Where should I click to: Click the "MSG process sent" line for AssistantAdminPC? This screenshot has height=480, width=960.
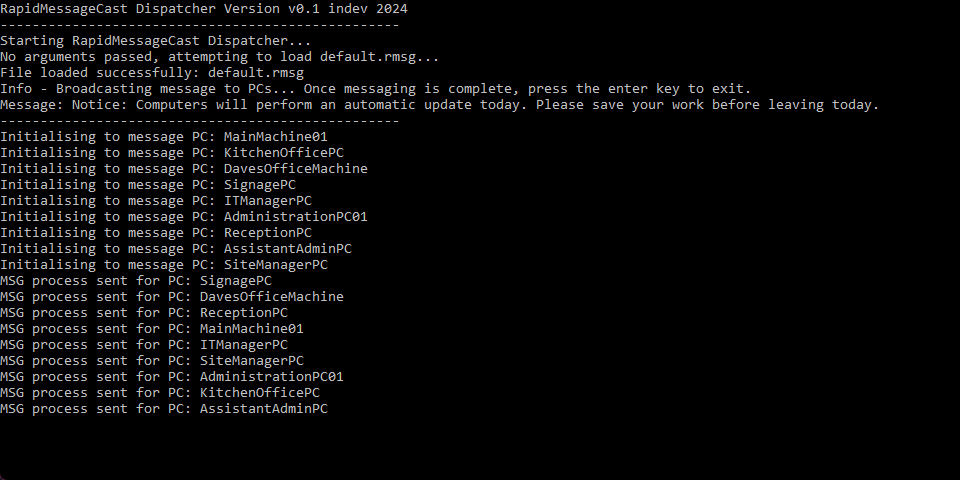click(x=164, y=409)
